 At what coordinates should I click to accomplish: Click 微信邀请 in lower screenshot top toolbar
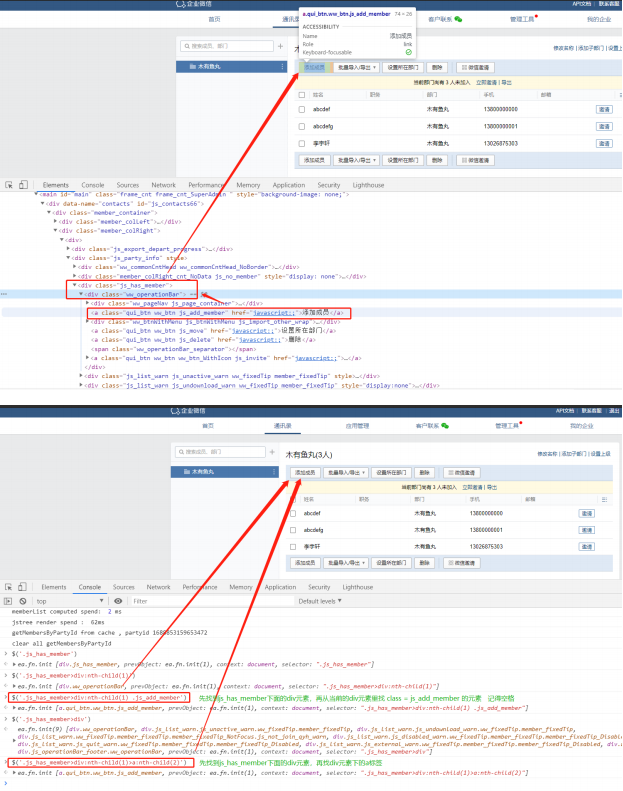(x=462, y=473)
